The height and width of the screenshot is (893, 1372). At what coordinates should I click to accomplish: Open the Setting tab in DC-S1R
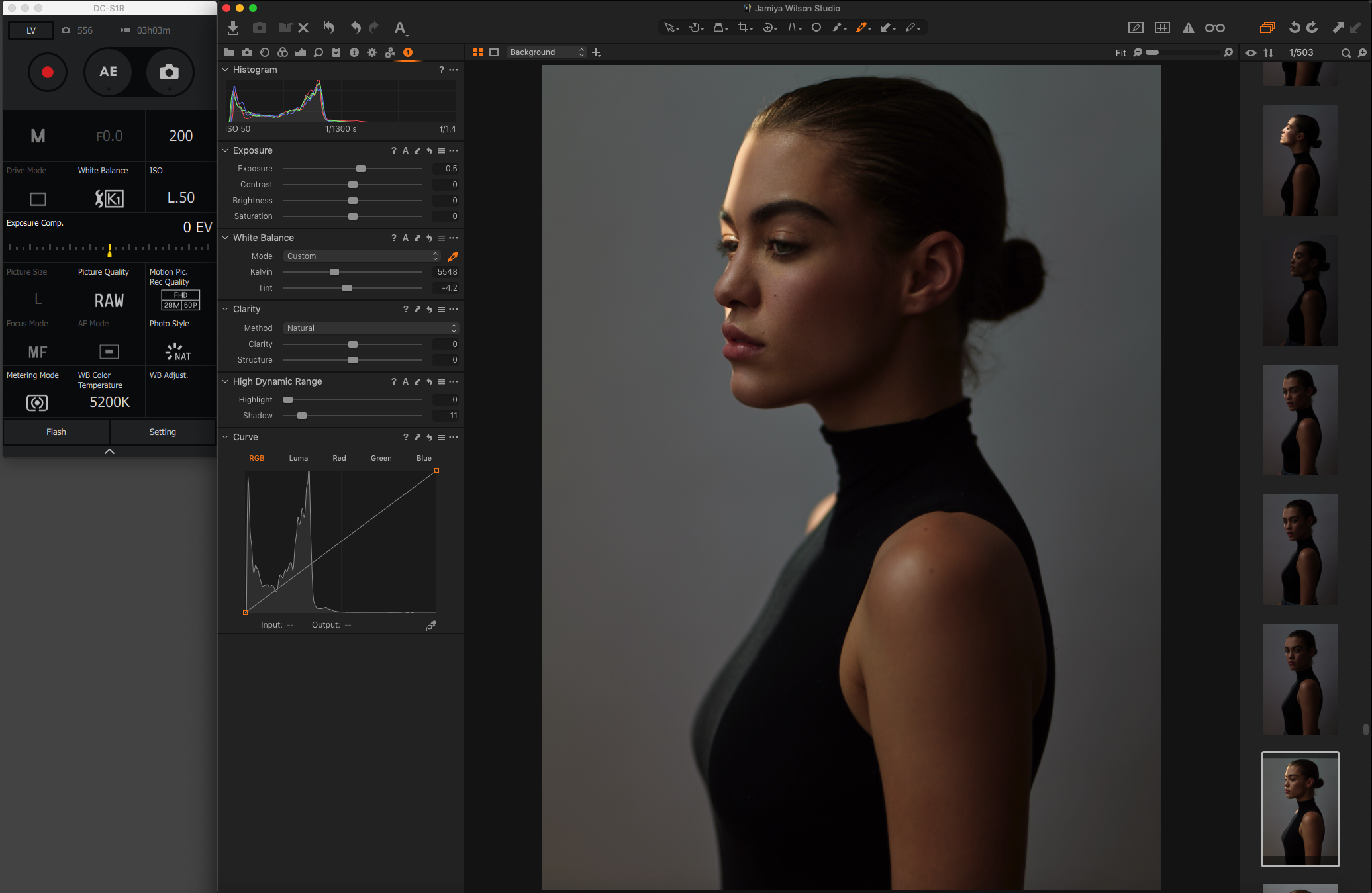click(163, 432)
